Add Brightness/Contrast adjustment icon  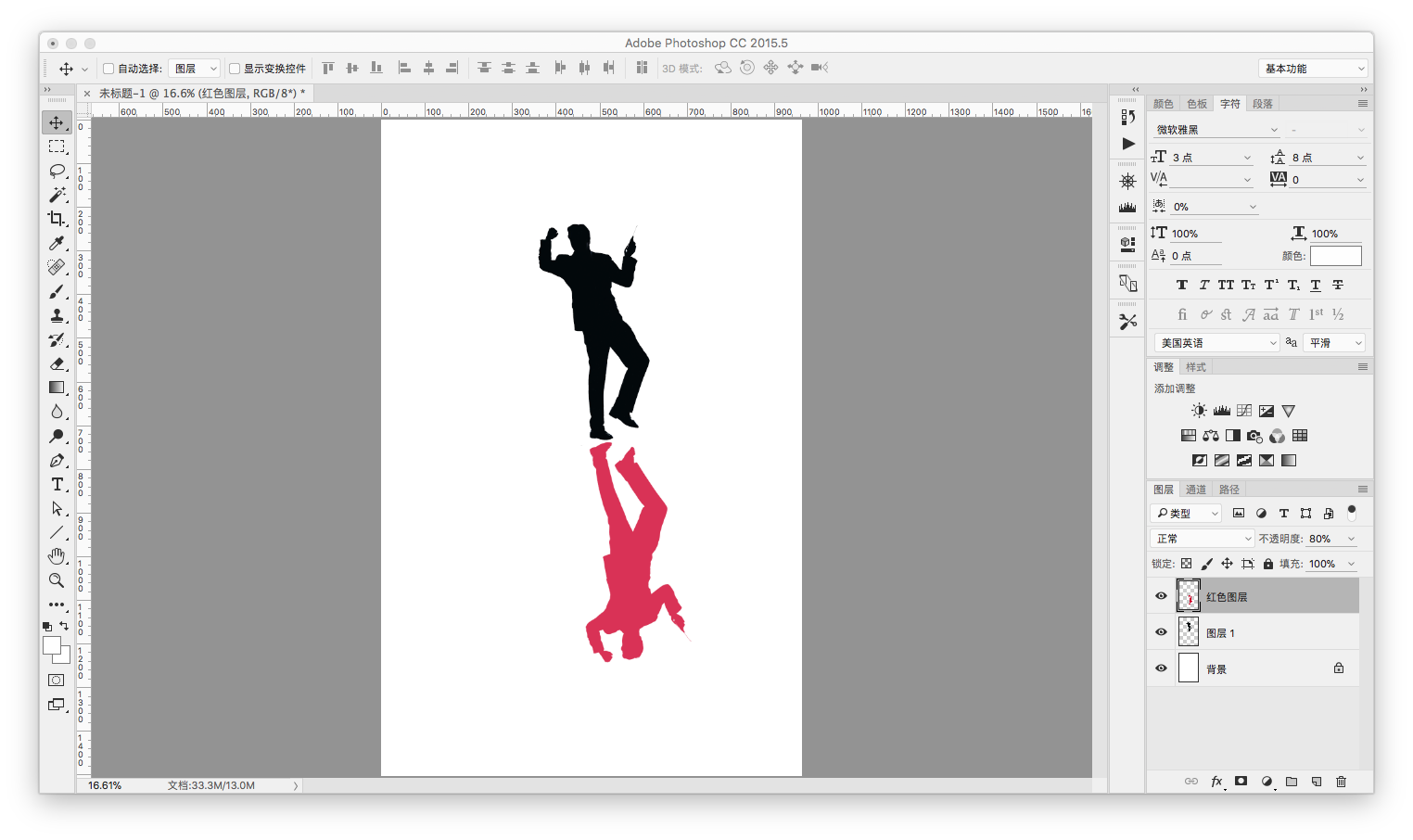1199,411
